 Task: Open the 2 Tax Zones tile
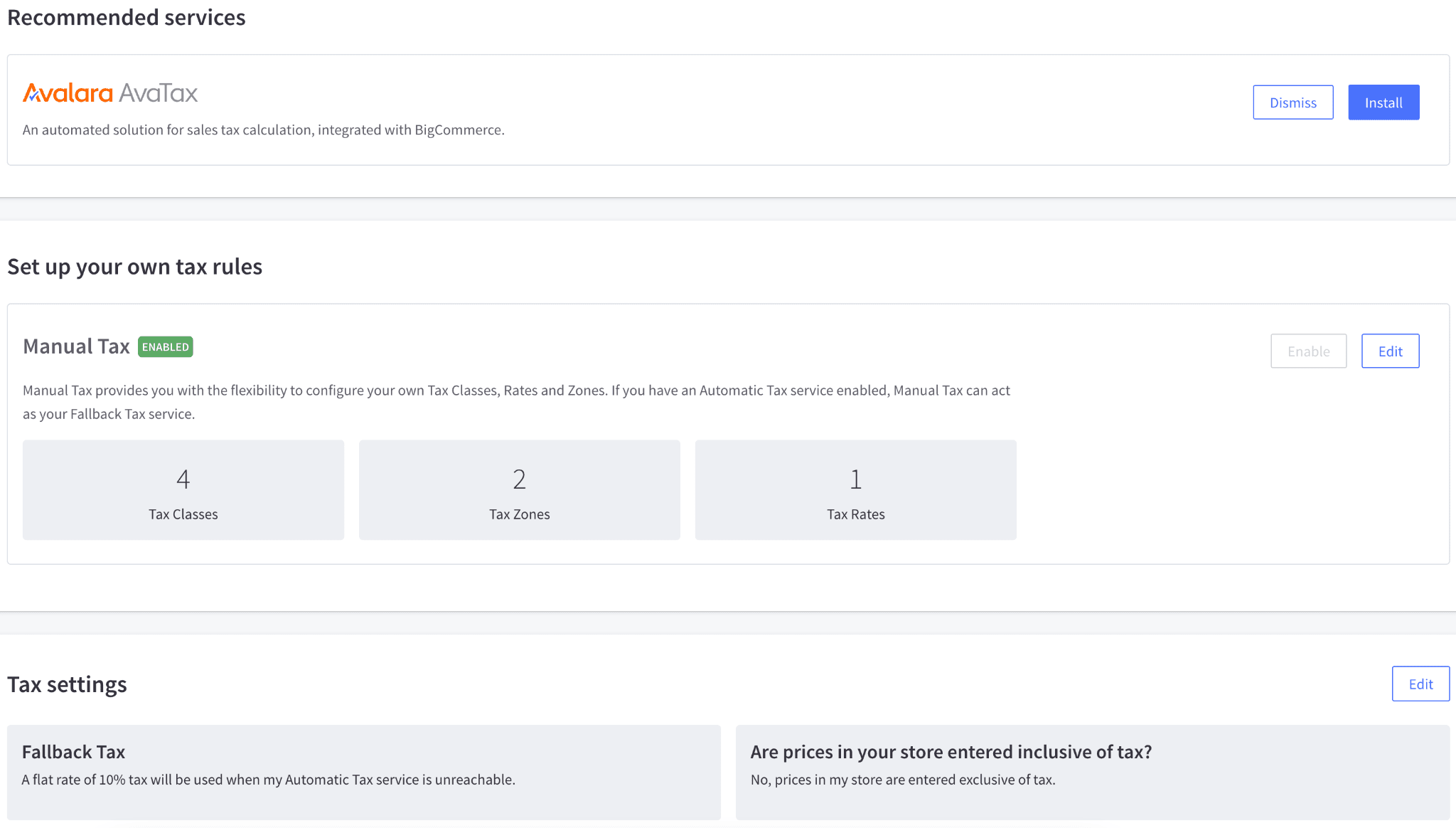click(520, 490)
